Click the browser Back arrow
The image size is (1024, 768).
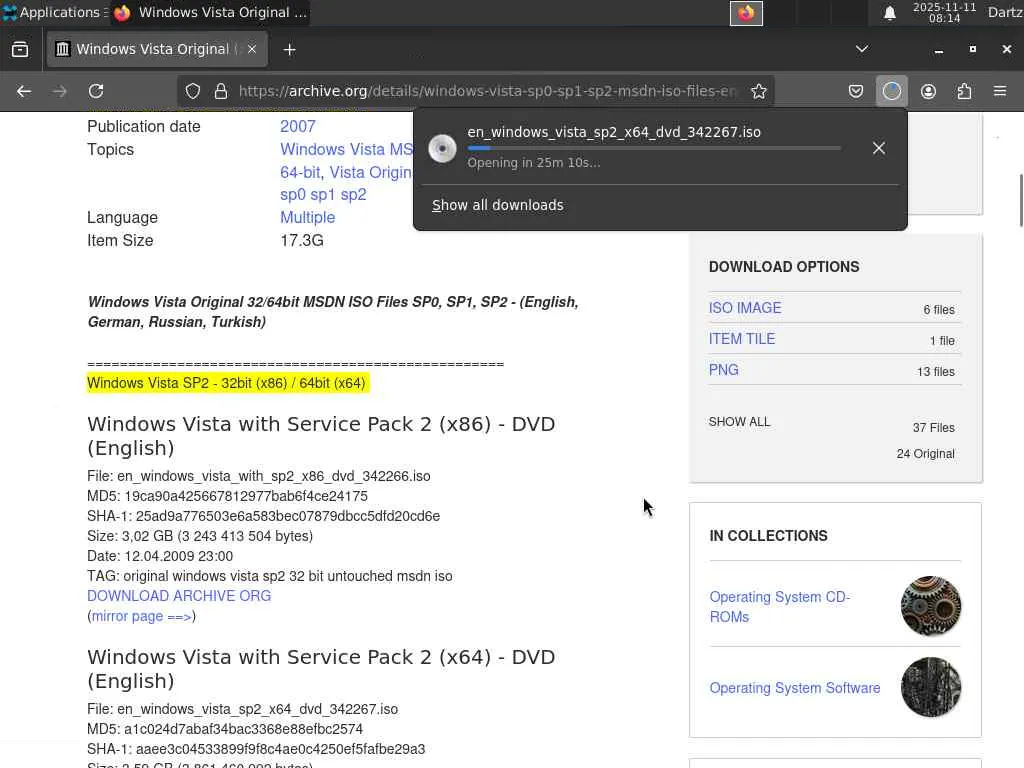pyautogui.click(x=24, y=91)
